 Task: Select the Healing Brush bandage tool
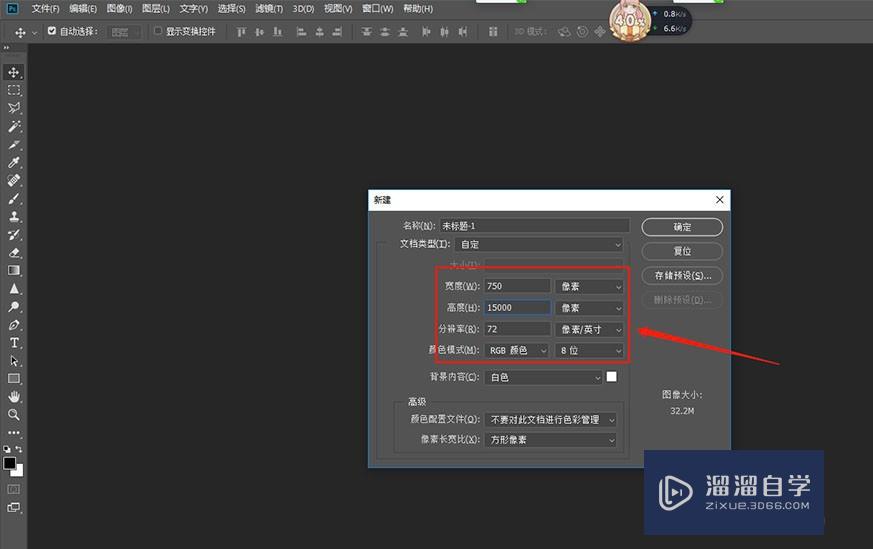click(14, 180)
